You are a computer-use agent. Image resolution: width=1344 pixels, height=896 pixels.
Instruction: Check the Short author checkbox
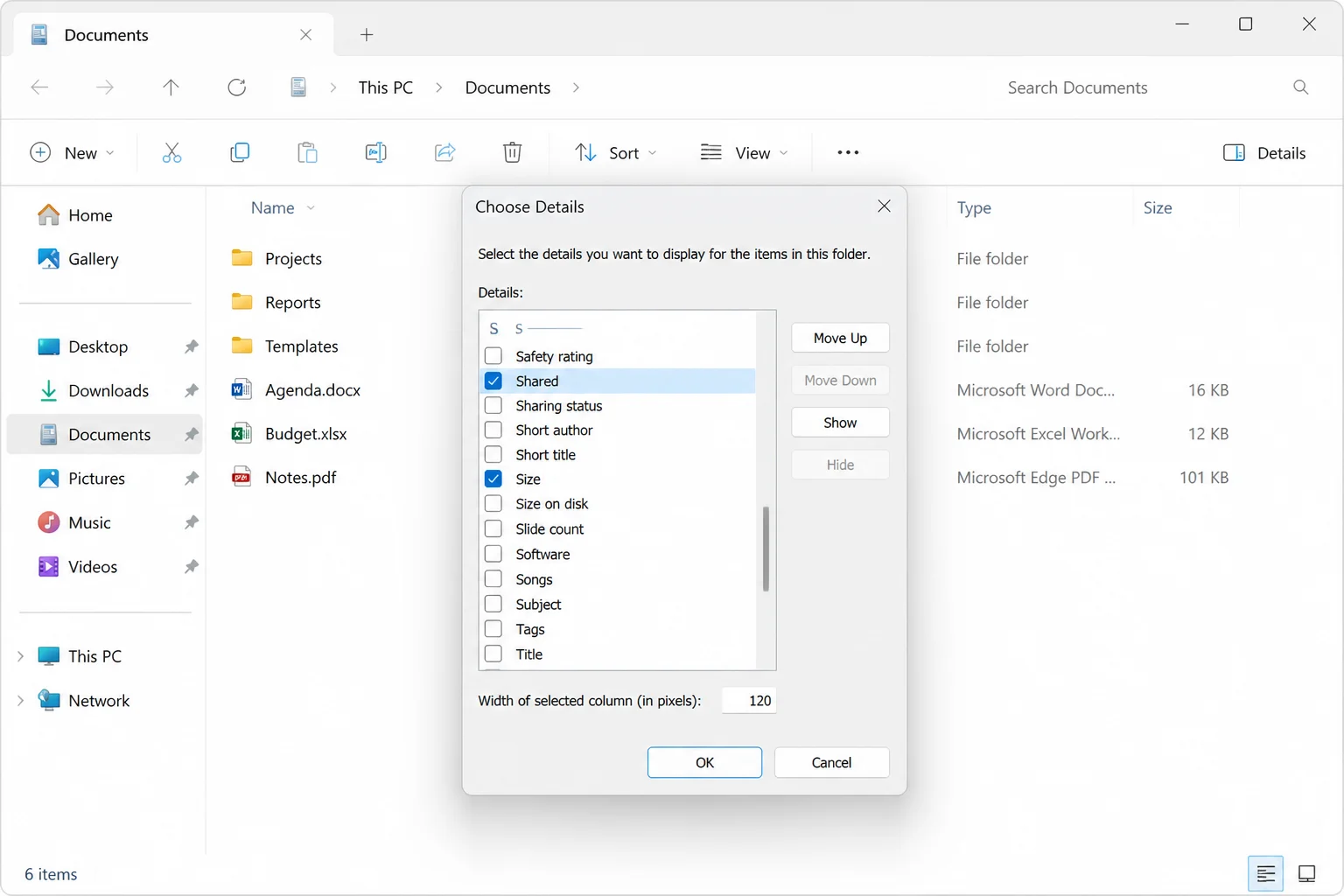coord(493,430)
